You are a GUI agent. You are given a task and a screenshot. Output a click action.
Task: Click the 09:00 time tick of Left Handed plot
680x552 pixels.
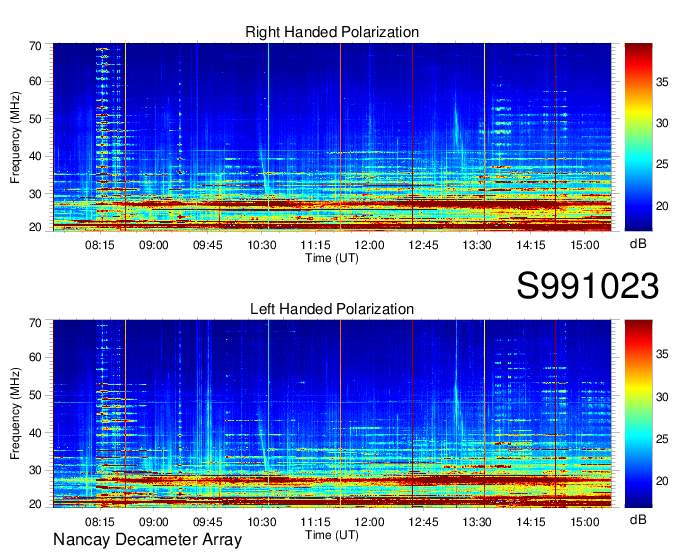click(154, 522)
